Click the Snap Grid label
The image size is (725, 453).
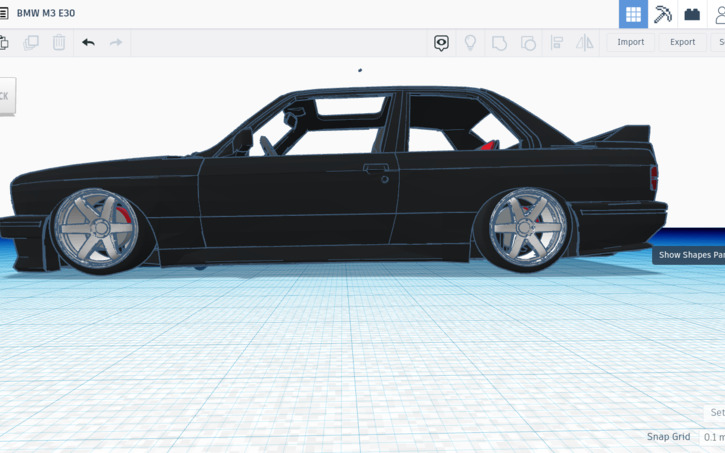click(668, 437)
